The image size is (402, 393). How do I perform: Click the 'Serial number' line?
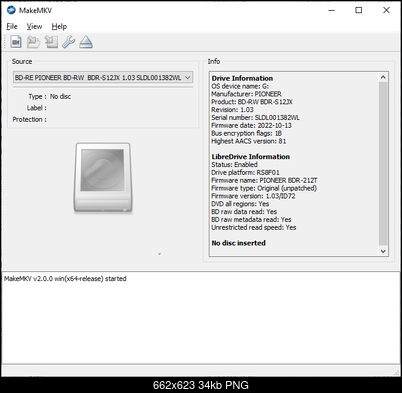(x=255, y=118)
